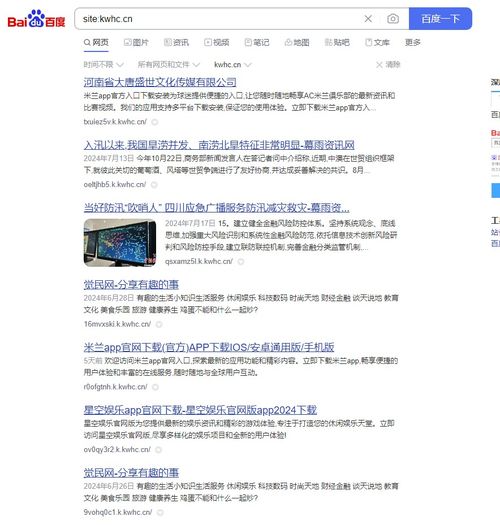Click URL r0ofgtnh.k.kwhc.cn/
The width and height of the screenshot is (500, 525).
(115, 387)
